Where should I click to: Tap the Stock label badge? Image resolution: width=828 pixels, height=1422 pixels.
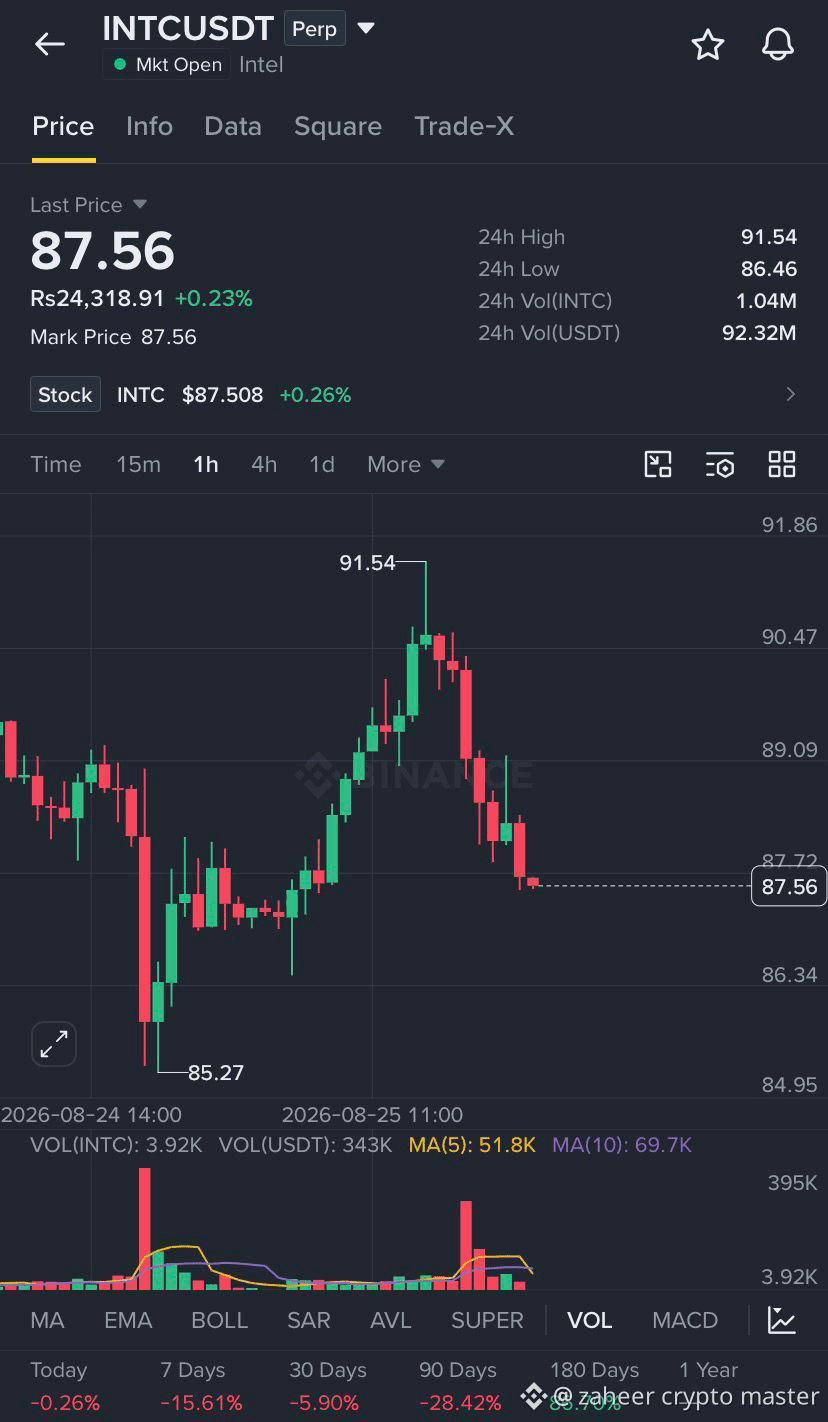65,394
